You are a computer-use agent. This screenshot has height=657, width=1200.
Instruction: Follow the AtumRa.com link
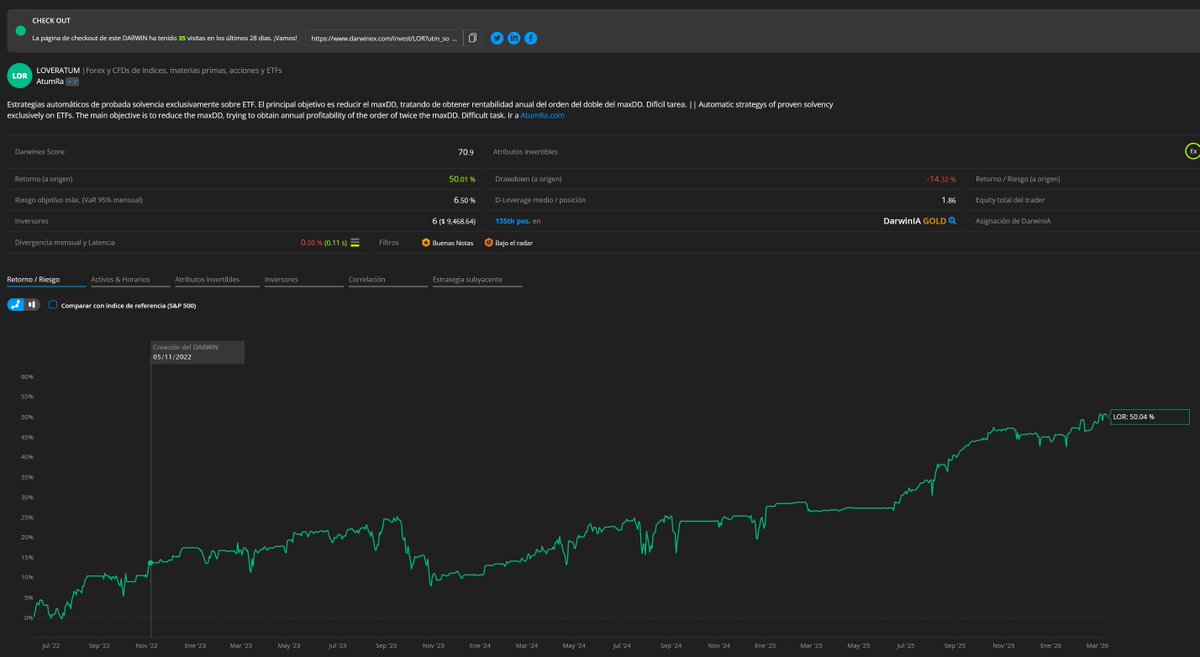click(x=543, y=115)
